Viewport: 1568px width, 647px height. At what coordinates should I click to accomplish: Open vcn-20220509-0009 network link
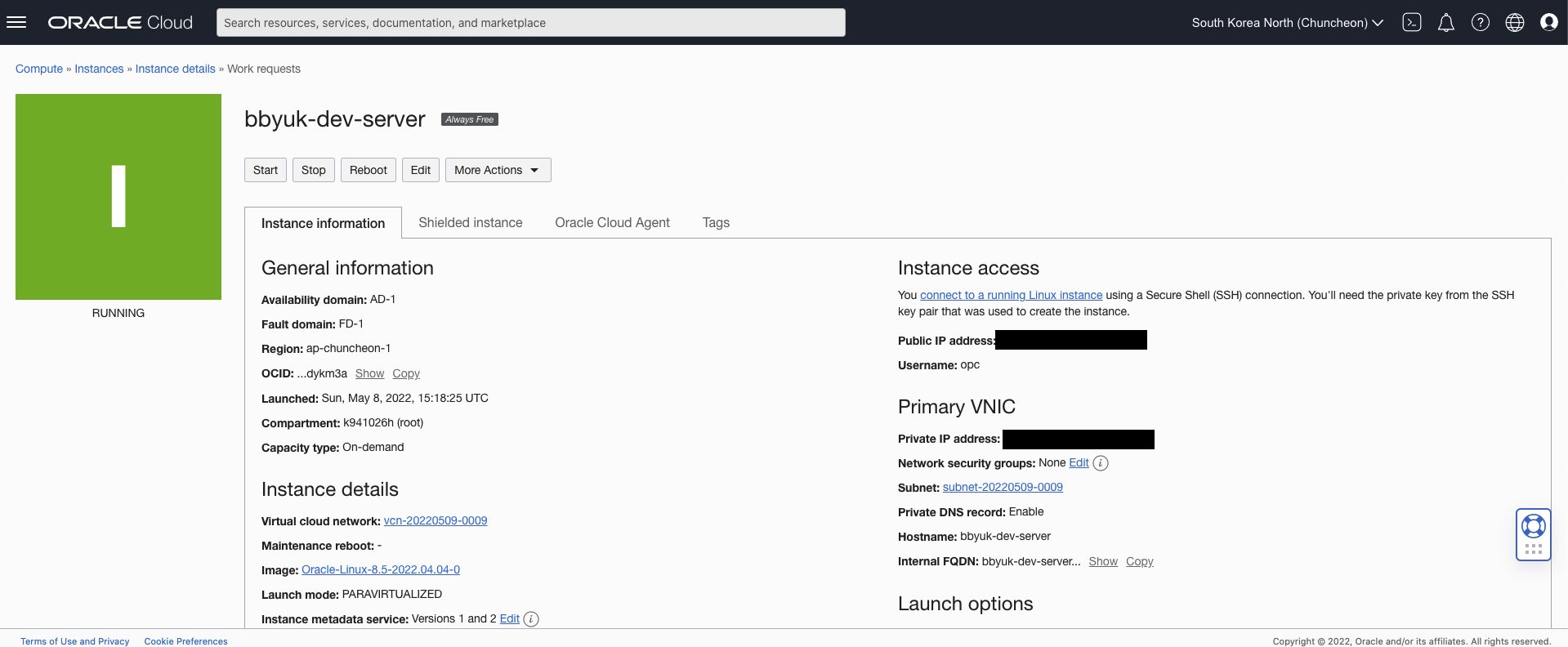tap(436, 520)
